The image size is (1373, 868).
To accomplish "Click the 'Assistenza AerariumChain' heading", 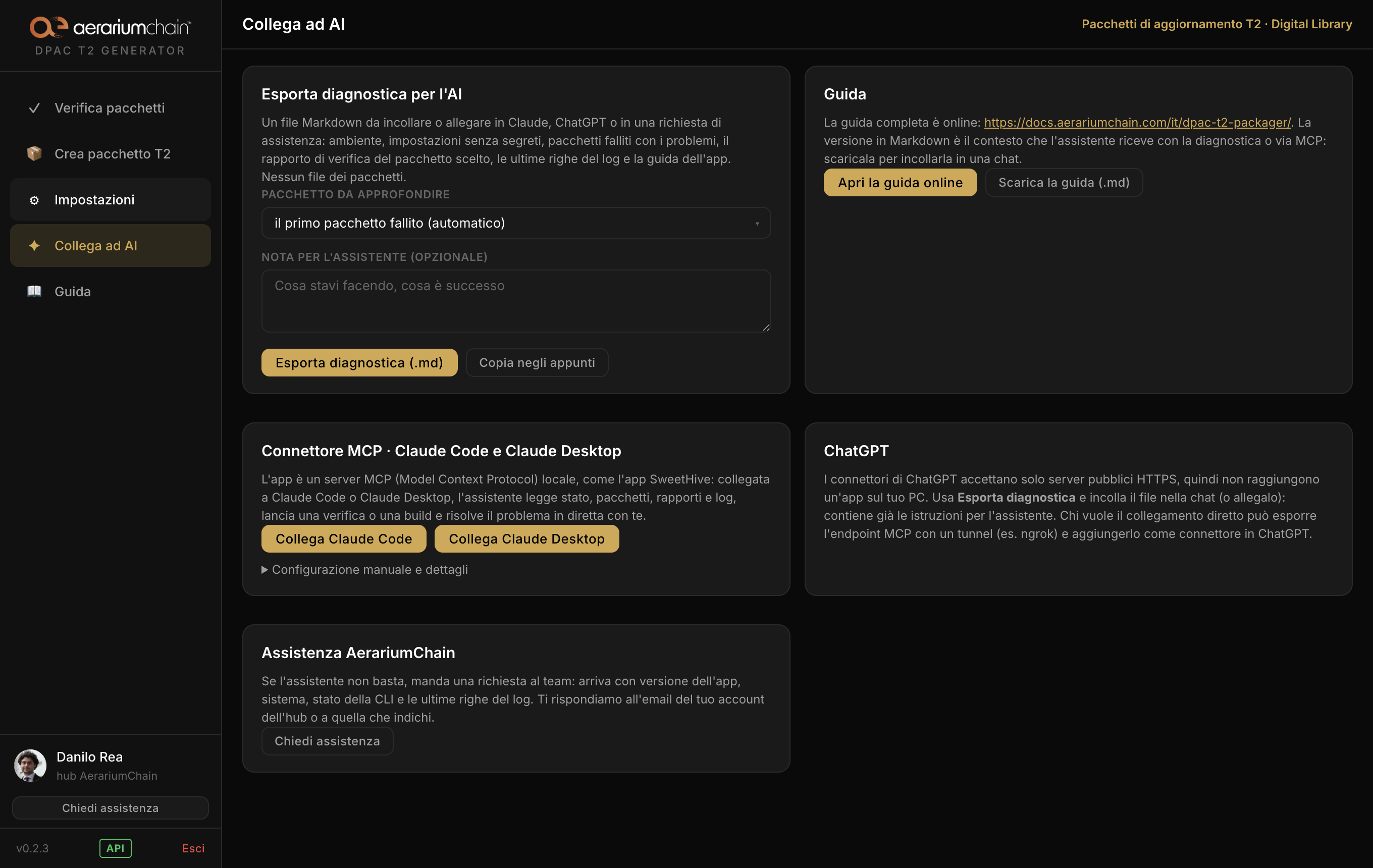I will [358, 653].
